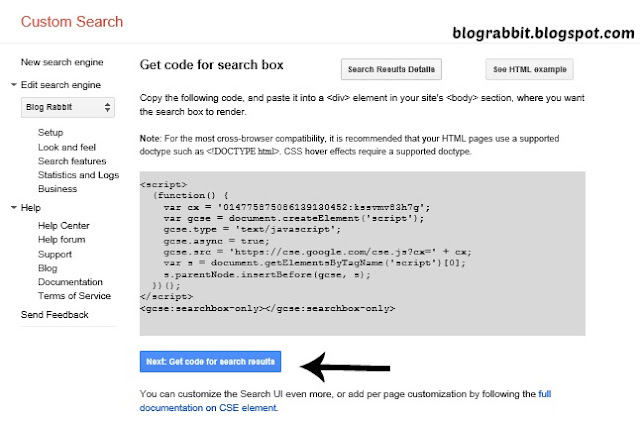Click Send Feedback

pyautogui.click(x=55, y=314)
